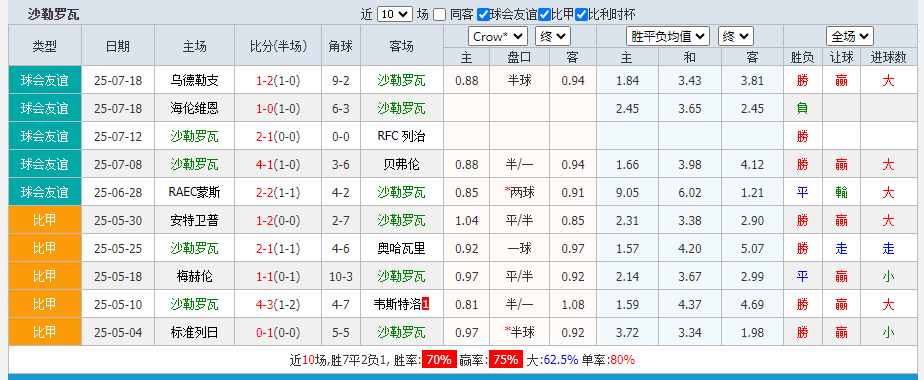This screenshot has width=924, height=380.
Task: Click the 比甲 tag on 25-05-30 row
Action: coord(45,220)
